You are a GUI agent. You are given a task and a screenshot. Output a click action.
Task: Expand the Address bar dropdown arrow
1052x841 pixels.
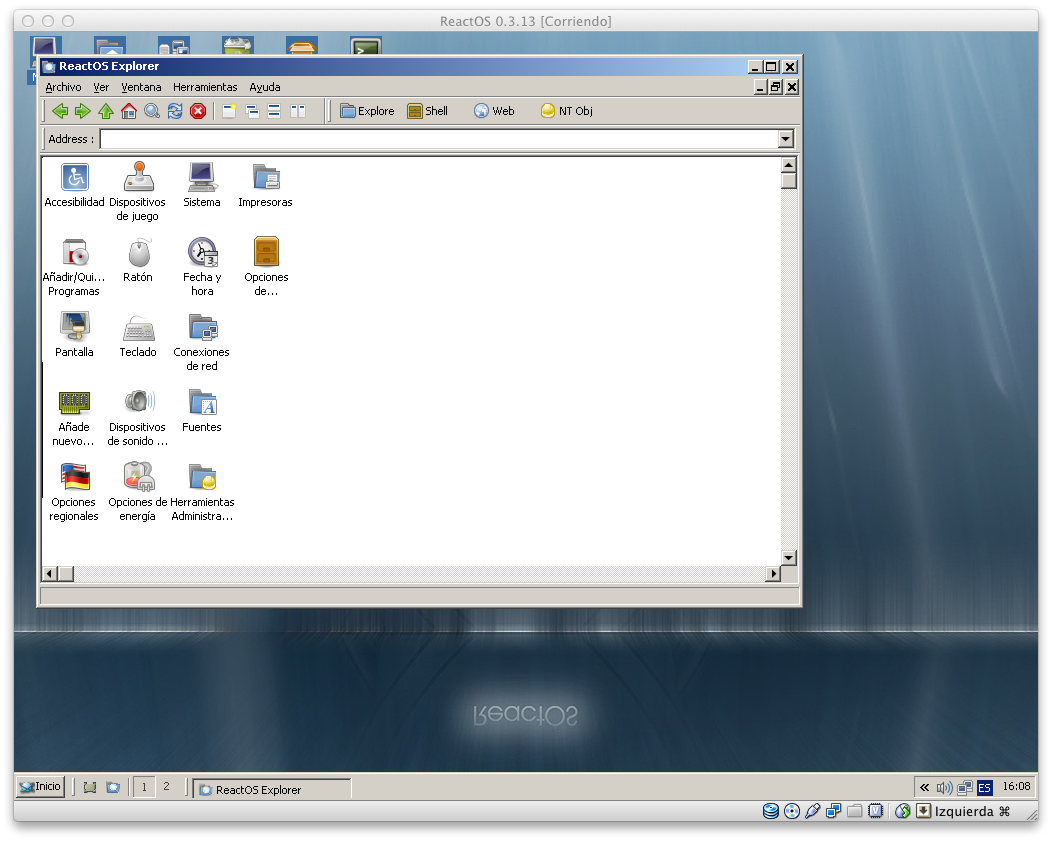[x=786, y=139]
